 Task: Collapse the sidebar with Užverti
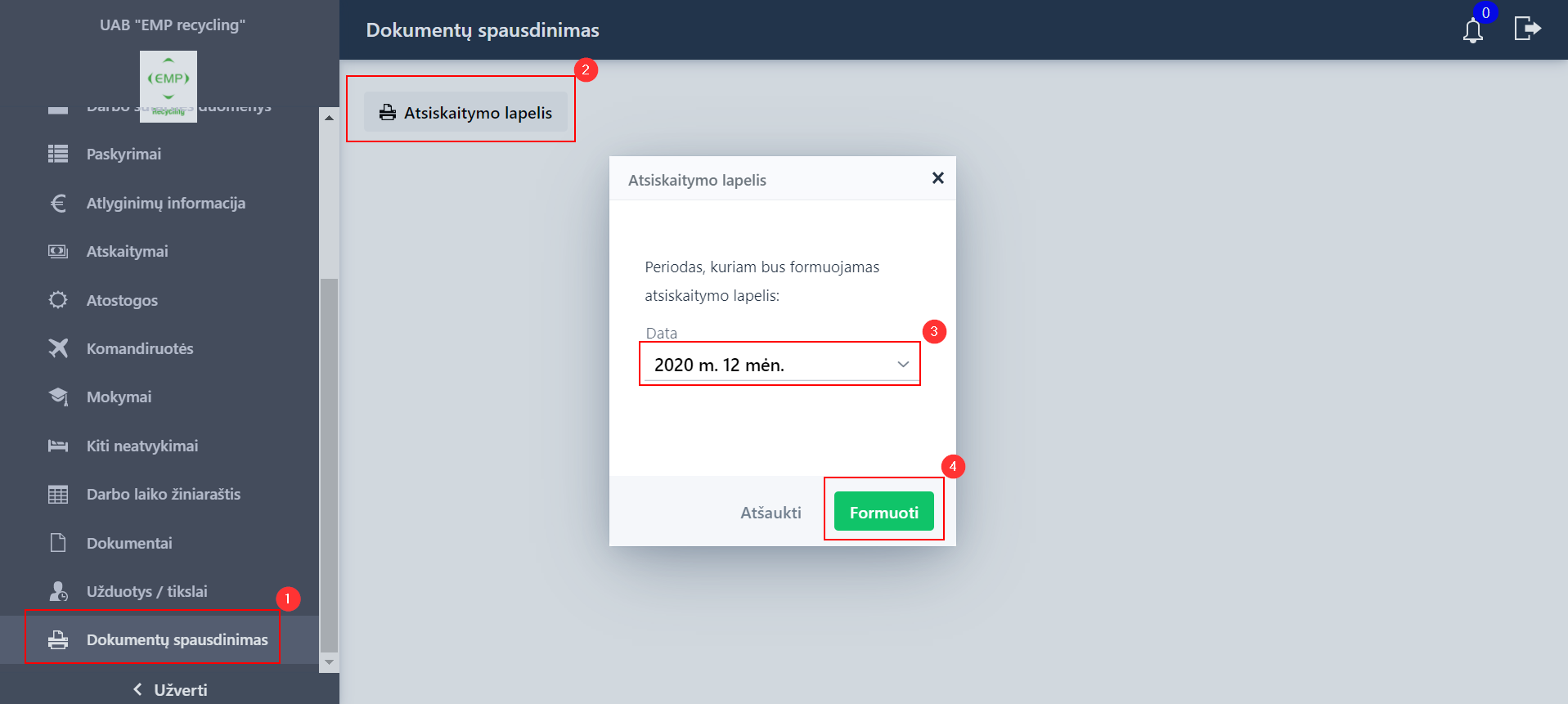[170, 689]
